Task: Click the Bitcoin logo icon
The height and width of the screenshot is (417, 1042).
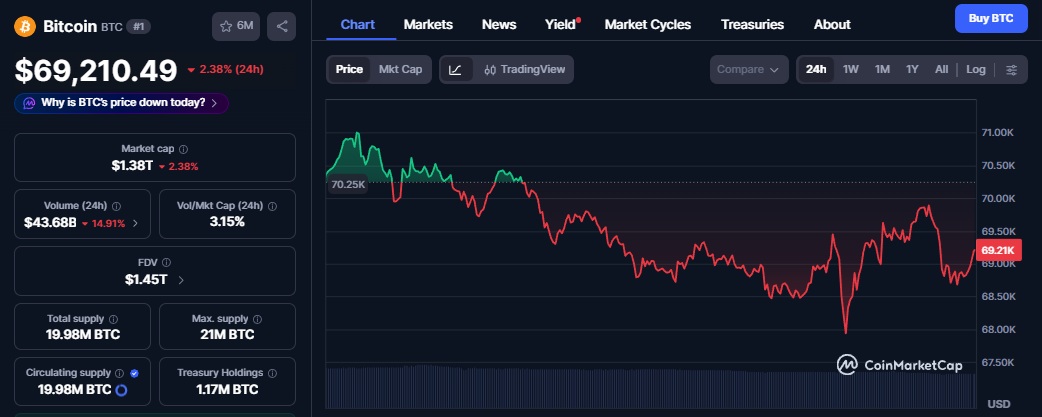Action: pyautogui.click(x=25, y=26)
